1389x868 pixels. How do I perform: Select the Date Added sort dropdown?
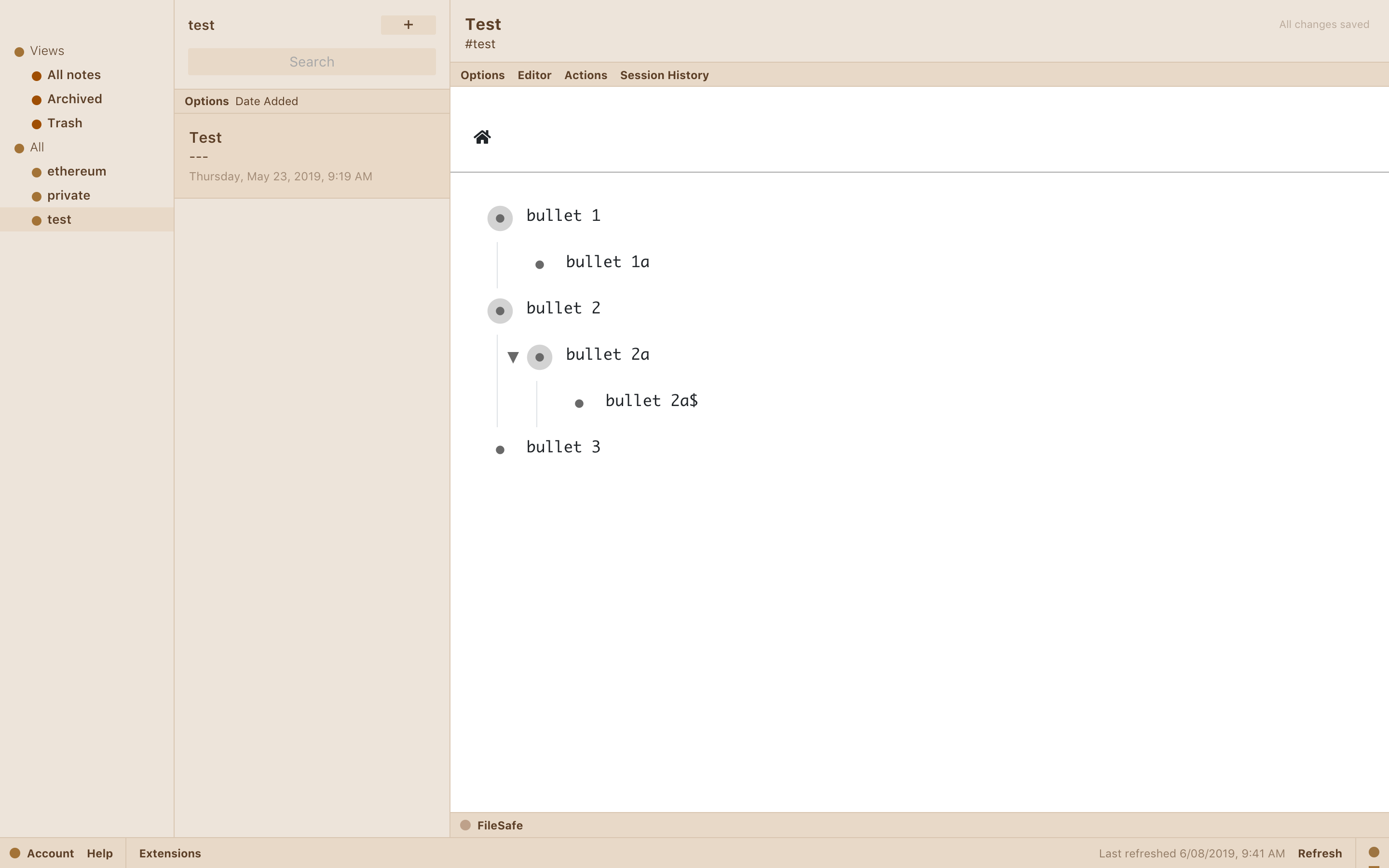click(266, 101)
